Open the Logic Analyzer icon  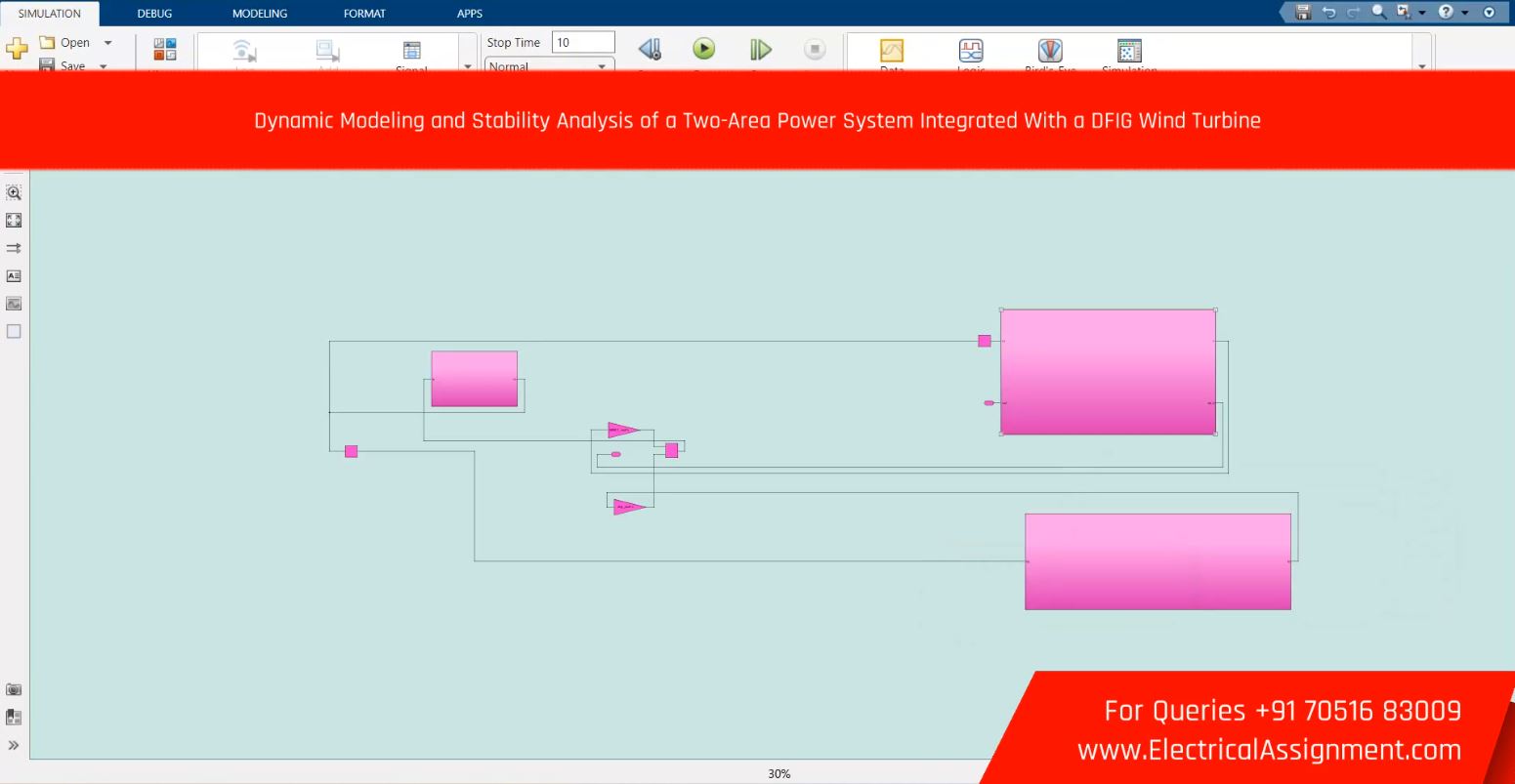(x=971, y=51)
